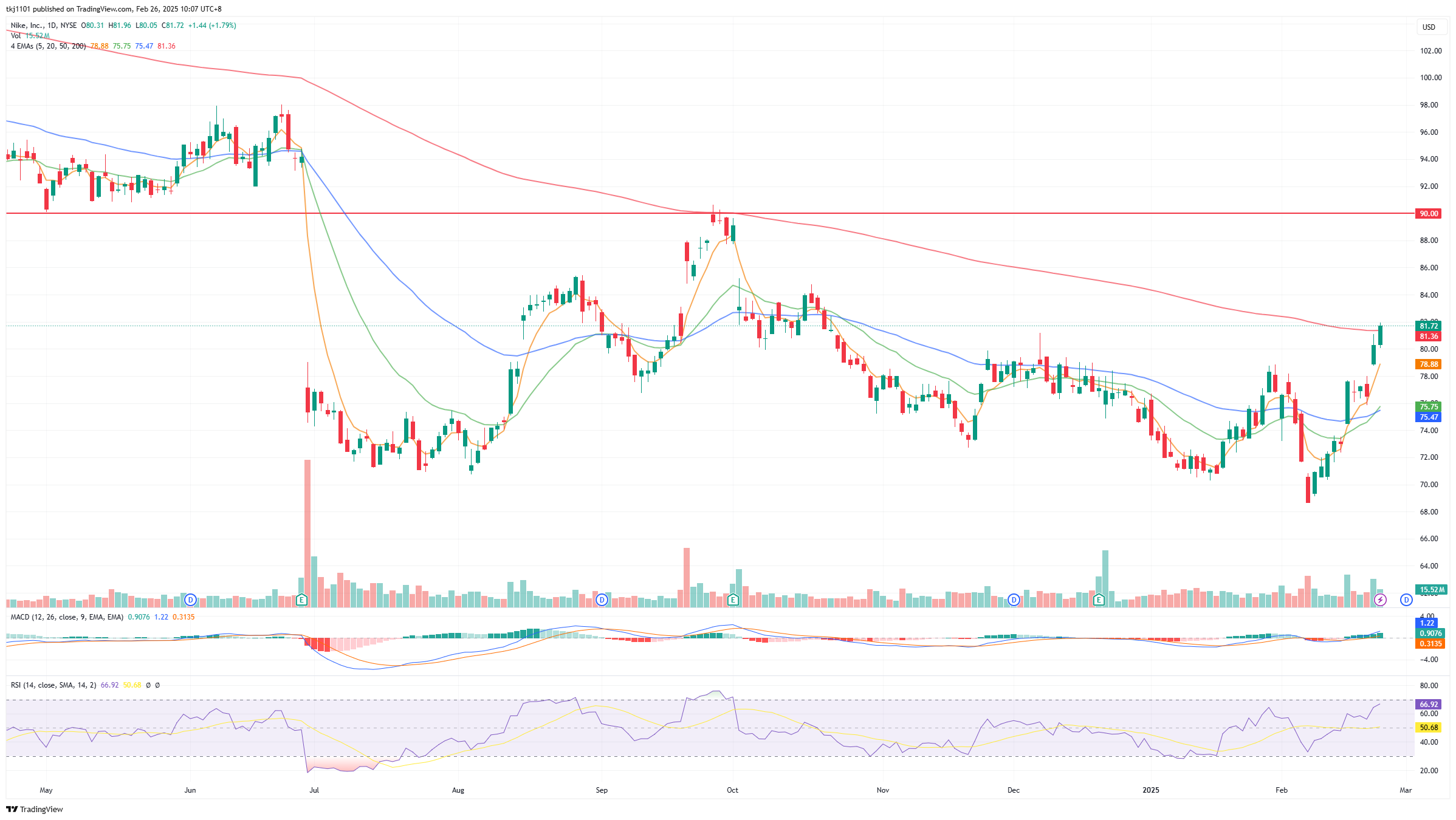Click the Jul label on time axis

(314, 790)
